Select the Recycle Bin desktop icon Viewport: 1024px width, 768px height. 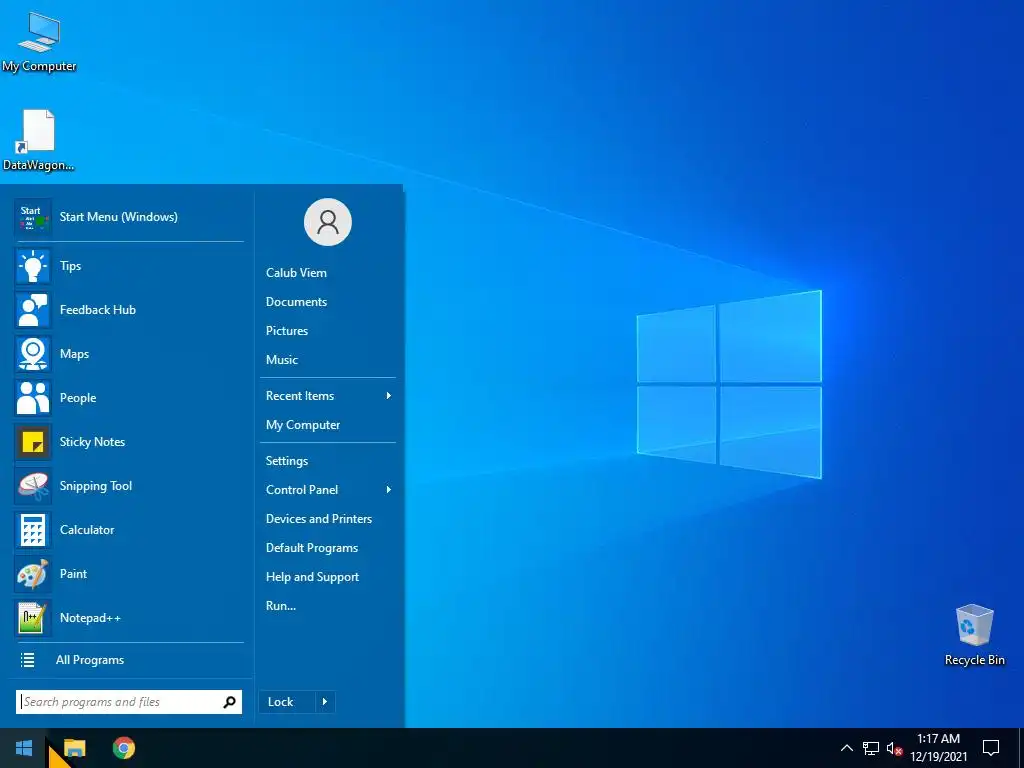(x=974, y=635)
